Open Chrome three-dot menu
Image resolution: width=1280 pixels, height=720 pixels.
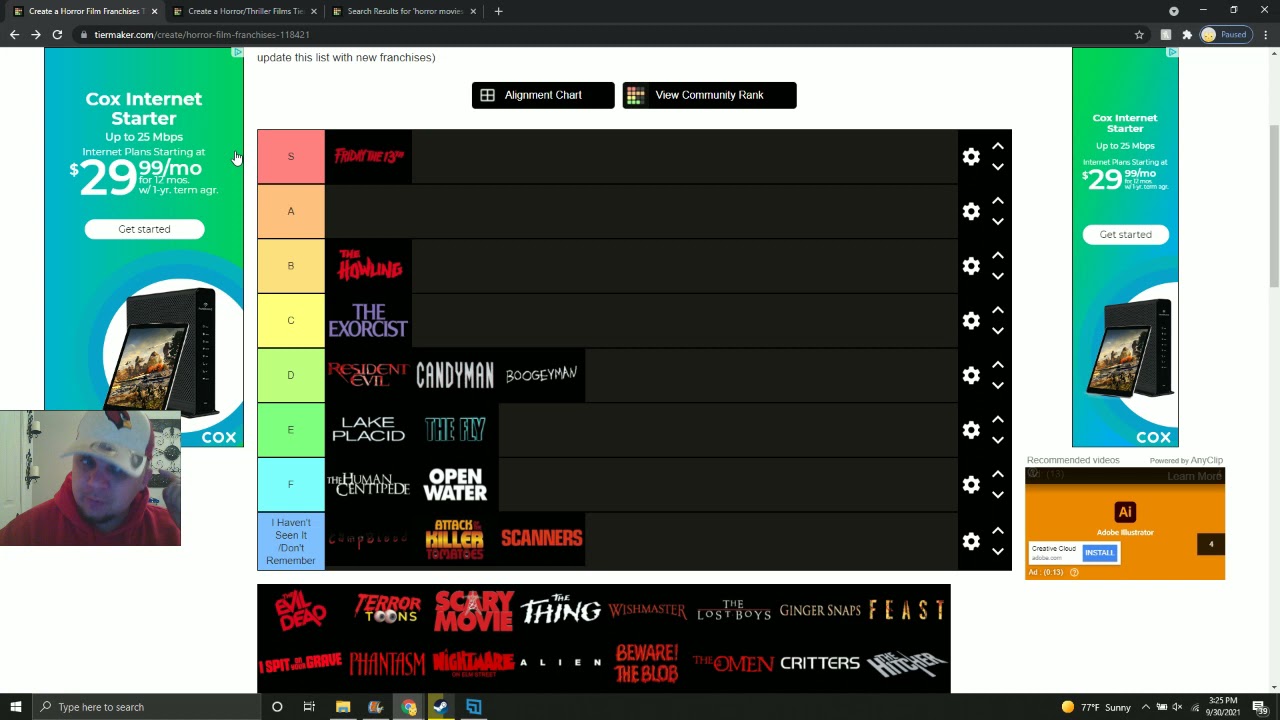pos(1265,34)
